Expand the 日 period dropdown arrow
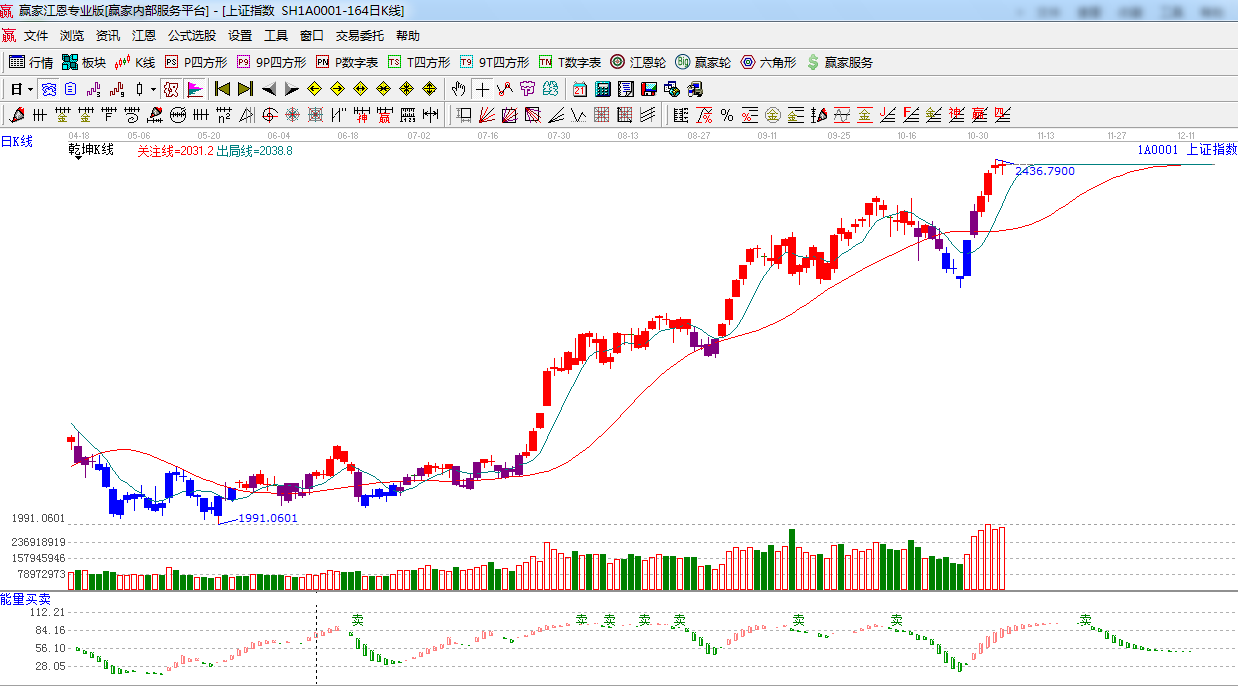Viewport: 1238px width, 686px height. pyautogui.click(x=30, y=89)
